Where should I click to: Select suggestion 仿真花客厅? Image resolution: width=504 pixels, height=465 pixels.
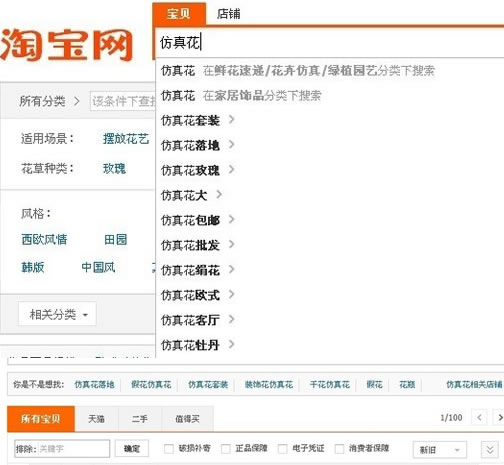[x=190, y=320]
